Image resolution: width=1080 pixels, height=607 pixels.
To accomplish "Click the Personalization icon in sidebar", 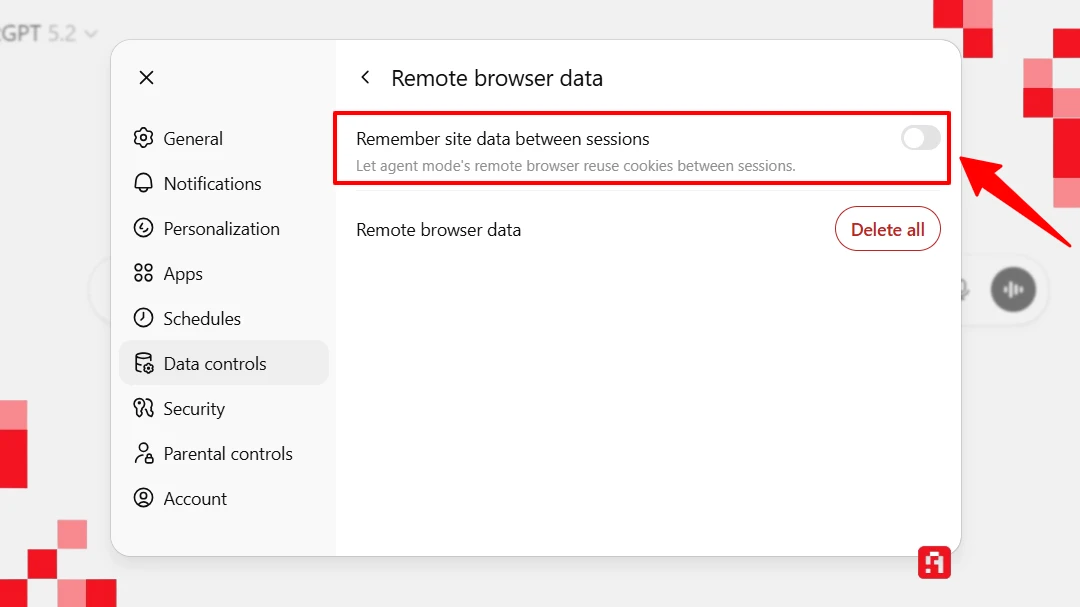I will 144,229.
